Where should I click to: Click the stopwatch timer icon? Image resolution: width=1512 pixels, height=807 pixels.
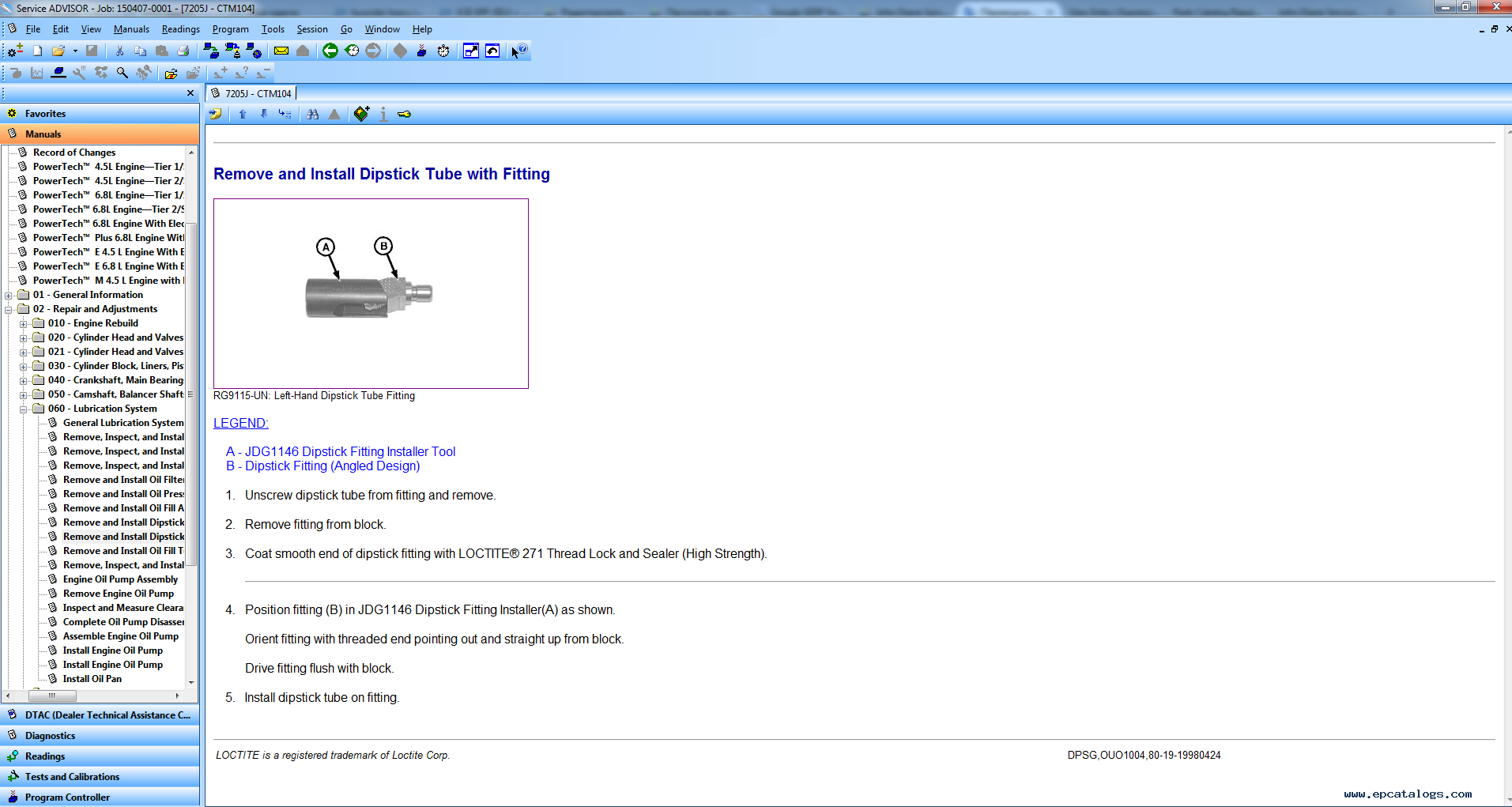(443, 51)
